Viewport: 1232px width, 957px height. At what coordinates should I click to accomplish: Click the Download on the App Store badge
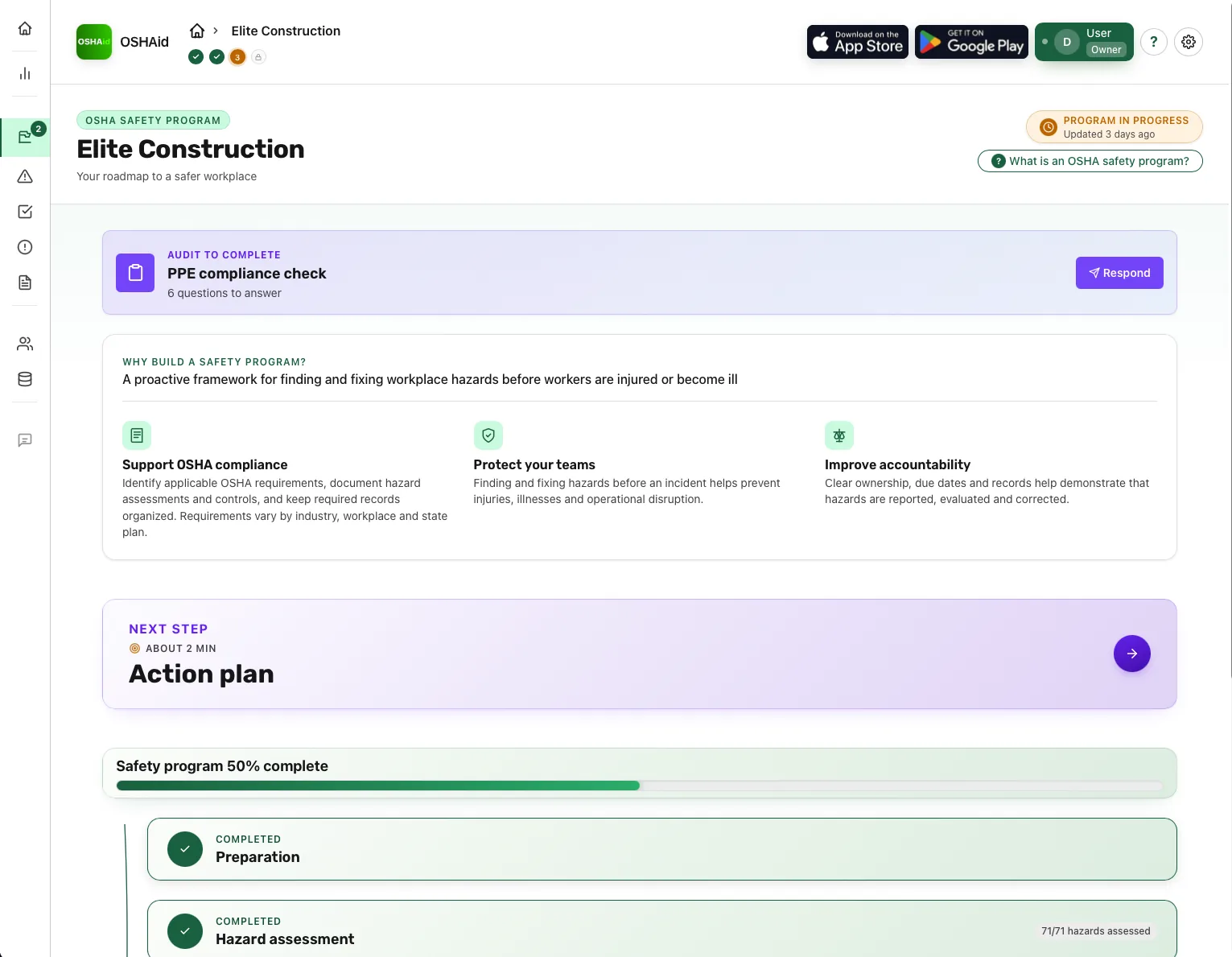click(858, 42)
